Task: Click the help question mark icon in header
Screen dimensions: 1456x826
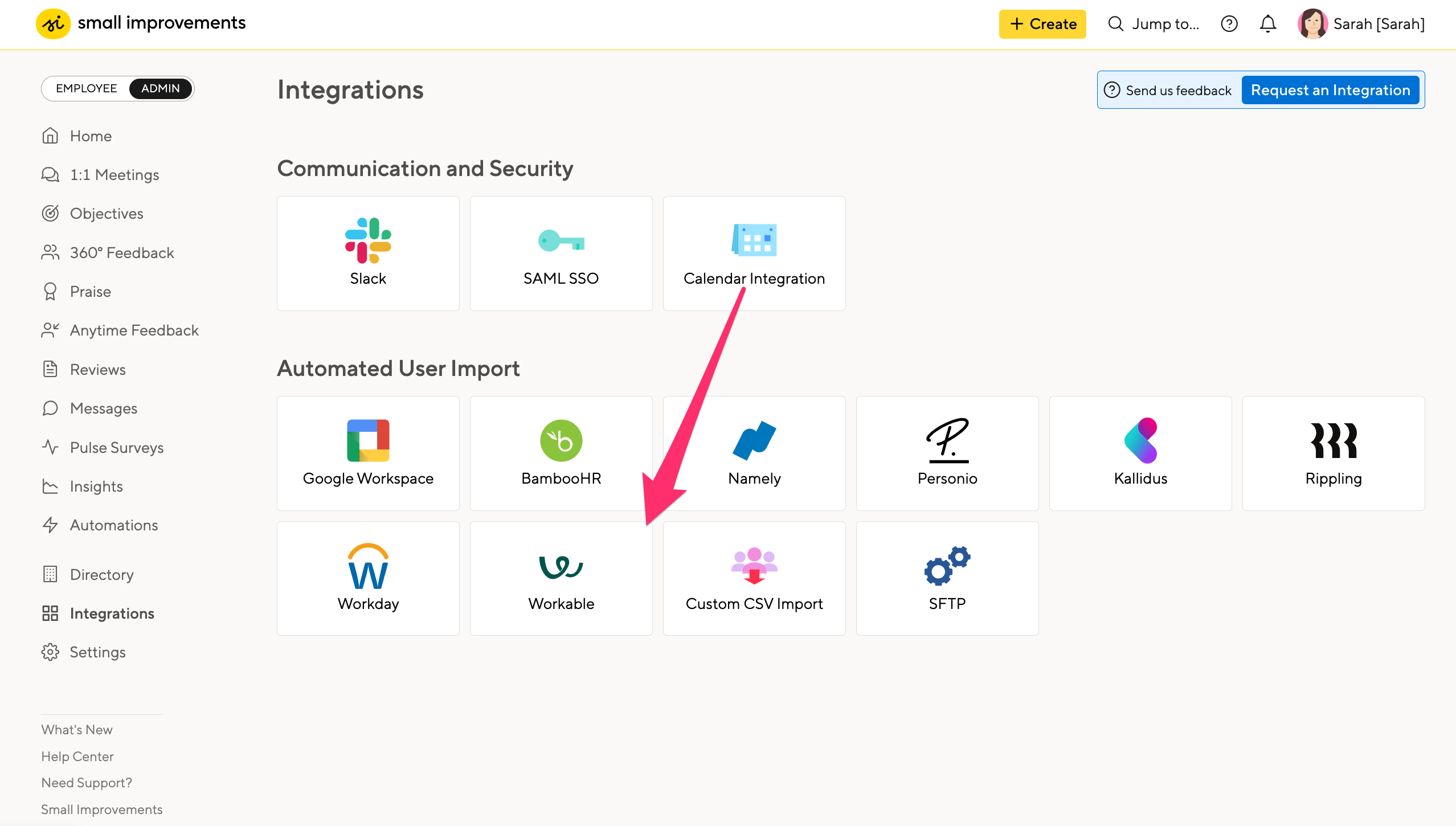Action: coord(1229,24)
